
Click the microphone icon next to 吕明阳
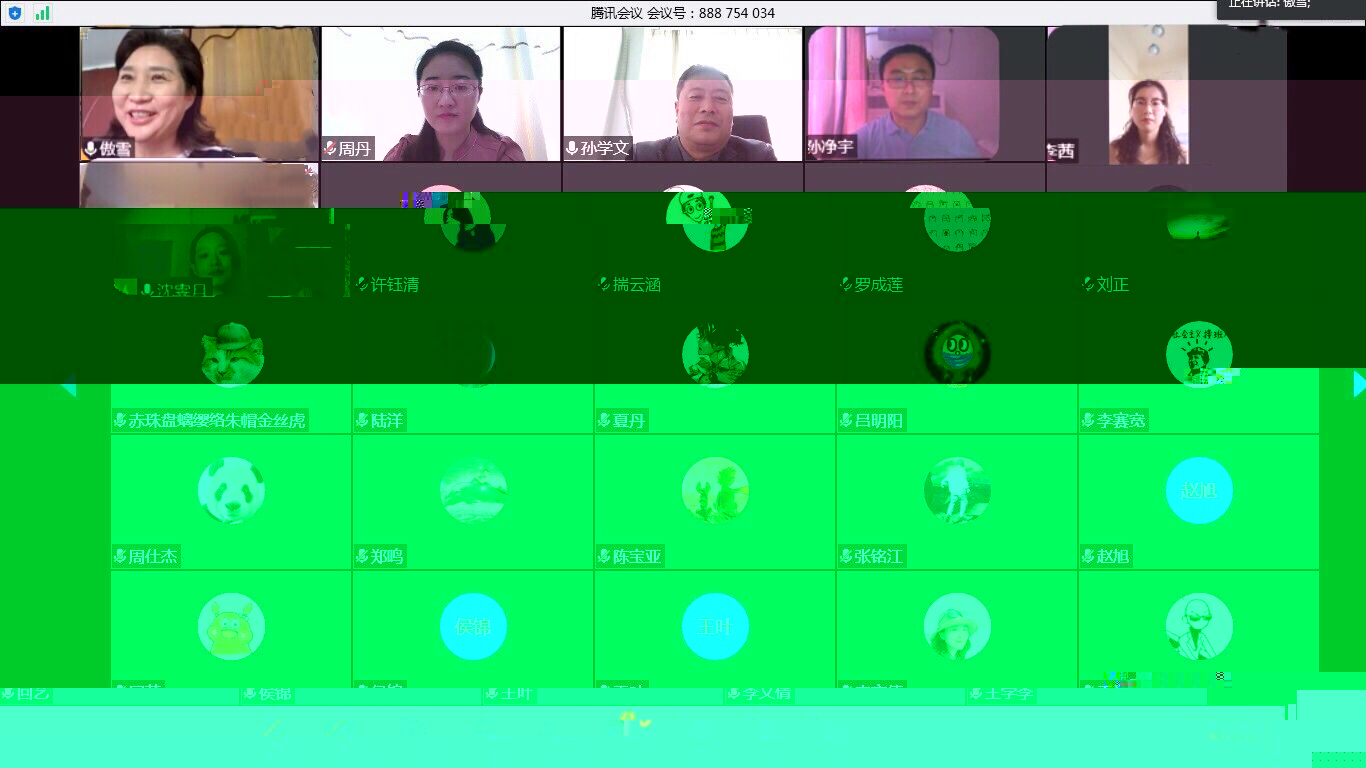coord(846,421)
